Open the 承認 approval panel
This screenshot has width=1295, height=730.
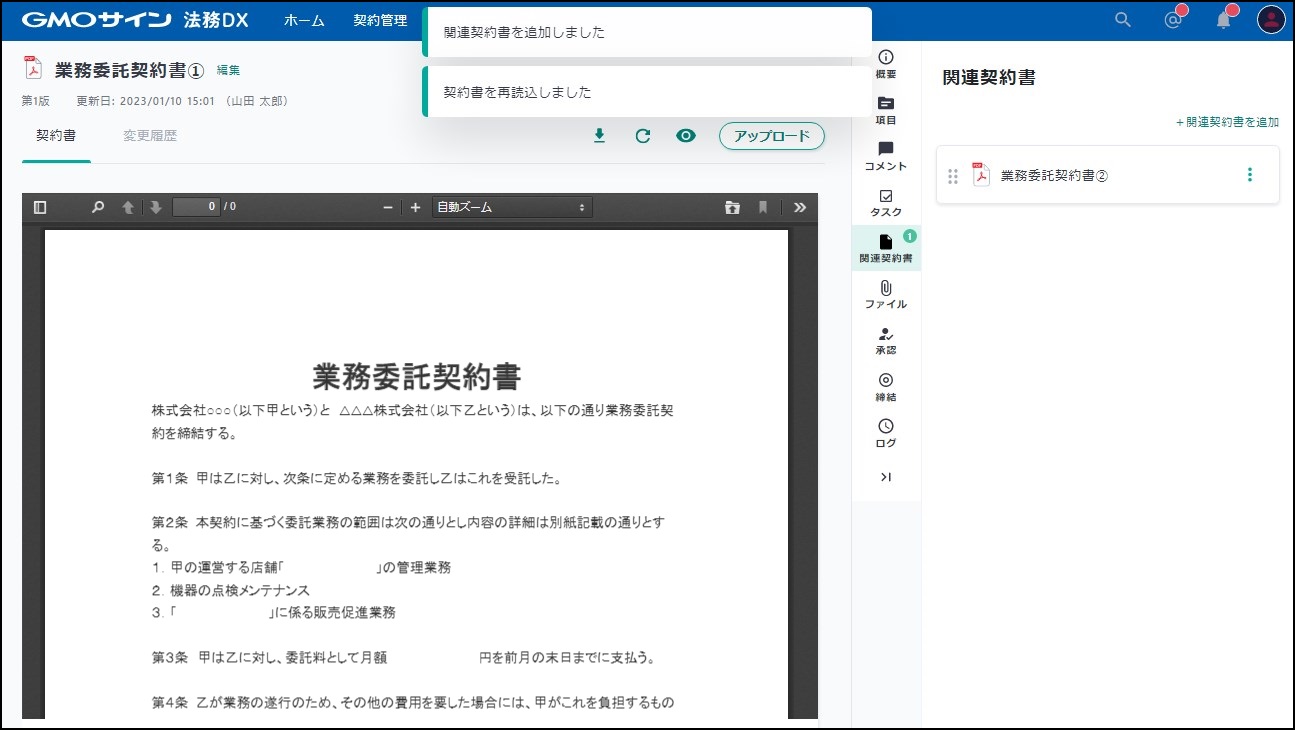(x=885, y=341)
